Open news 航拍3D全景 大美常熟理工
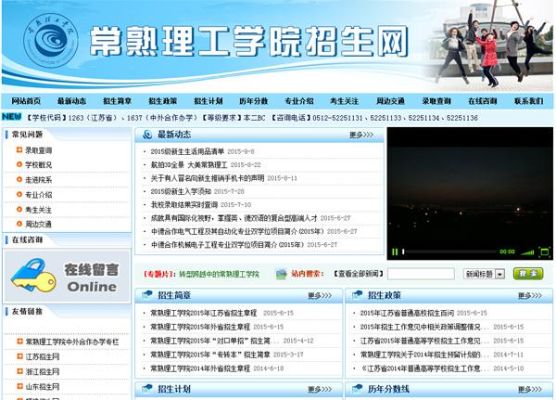This screenshot has width=556, height=400. (x=189, y=165)
